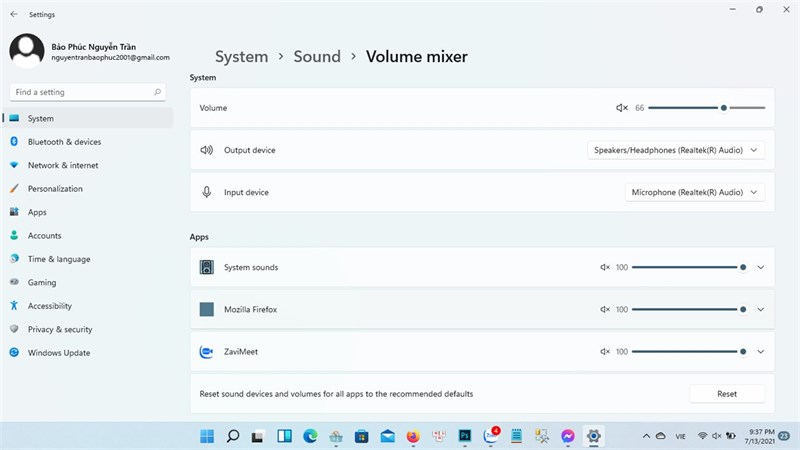Click the Sound breadcrumb link
Viewport: 800px width, 450px height.
(317, 57)
